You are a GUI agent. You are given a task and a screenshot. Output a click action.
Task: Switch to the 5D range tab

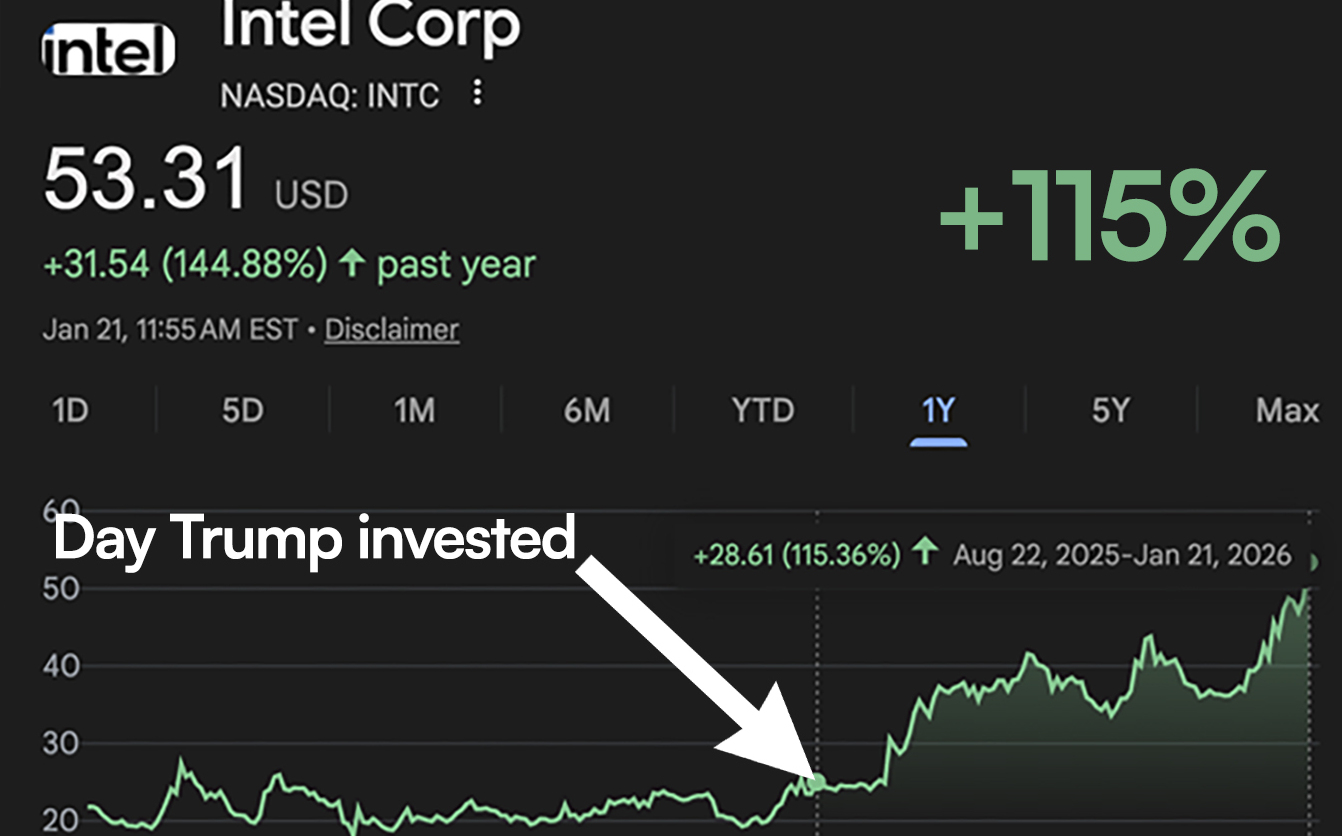click(x=242, y=410)
